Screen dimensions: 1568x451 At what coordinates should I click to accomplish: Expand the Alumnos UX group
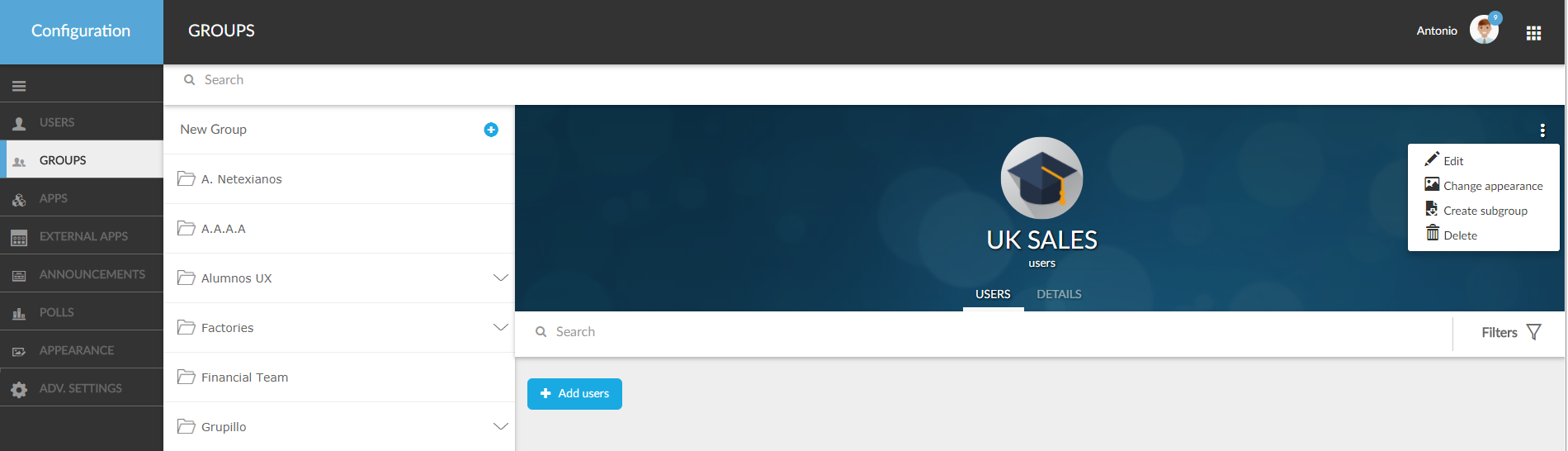point(500,278)
